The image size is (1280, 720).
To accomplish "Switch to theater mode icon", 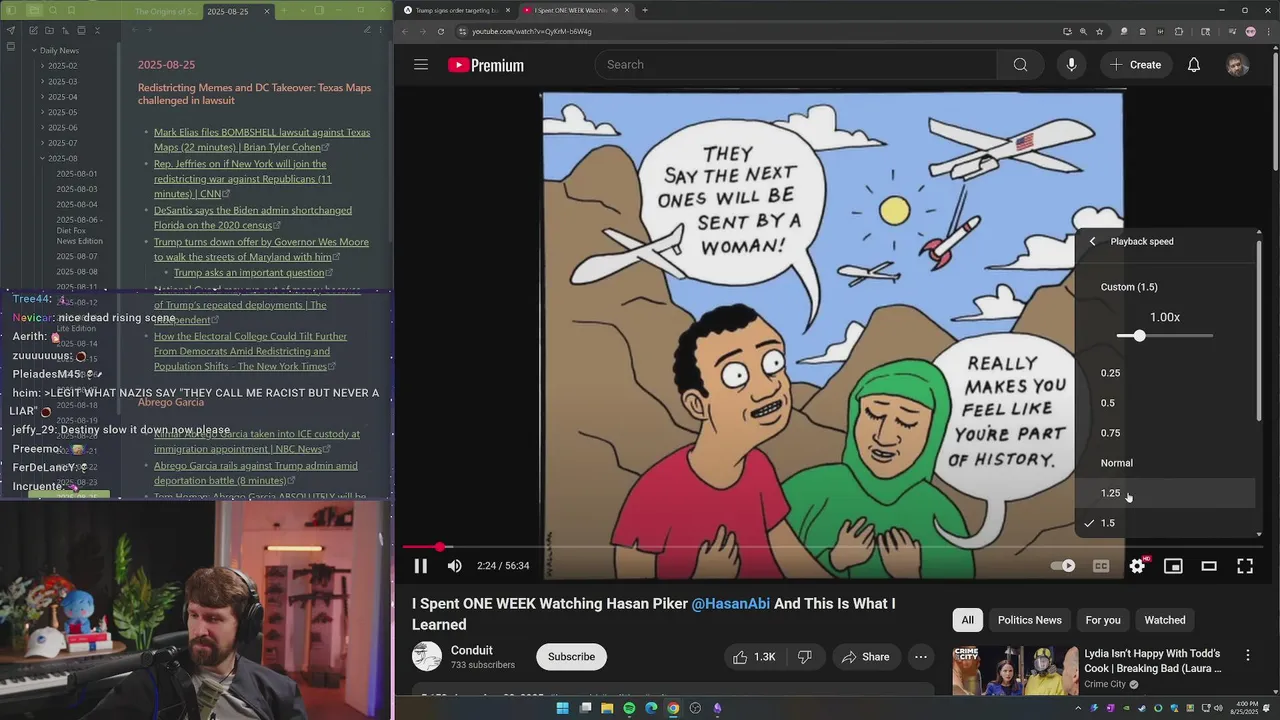I will tap(1209, 566).
